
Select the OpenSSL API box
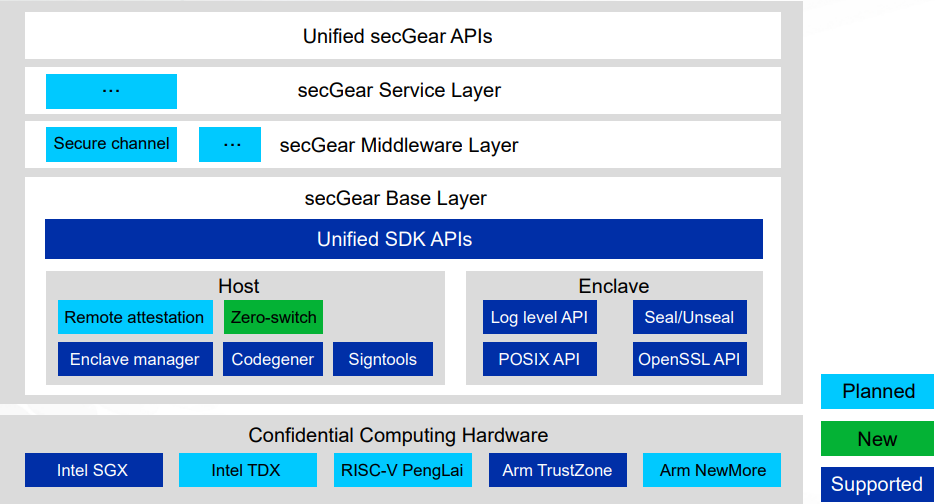tap(689, 359)
